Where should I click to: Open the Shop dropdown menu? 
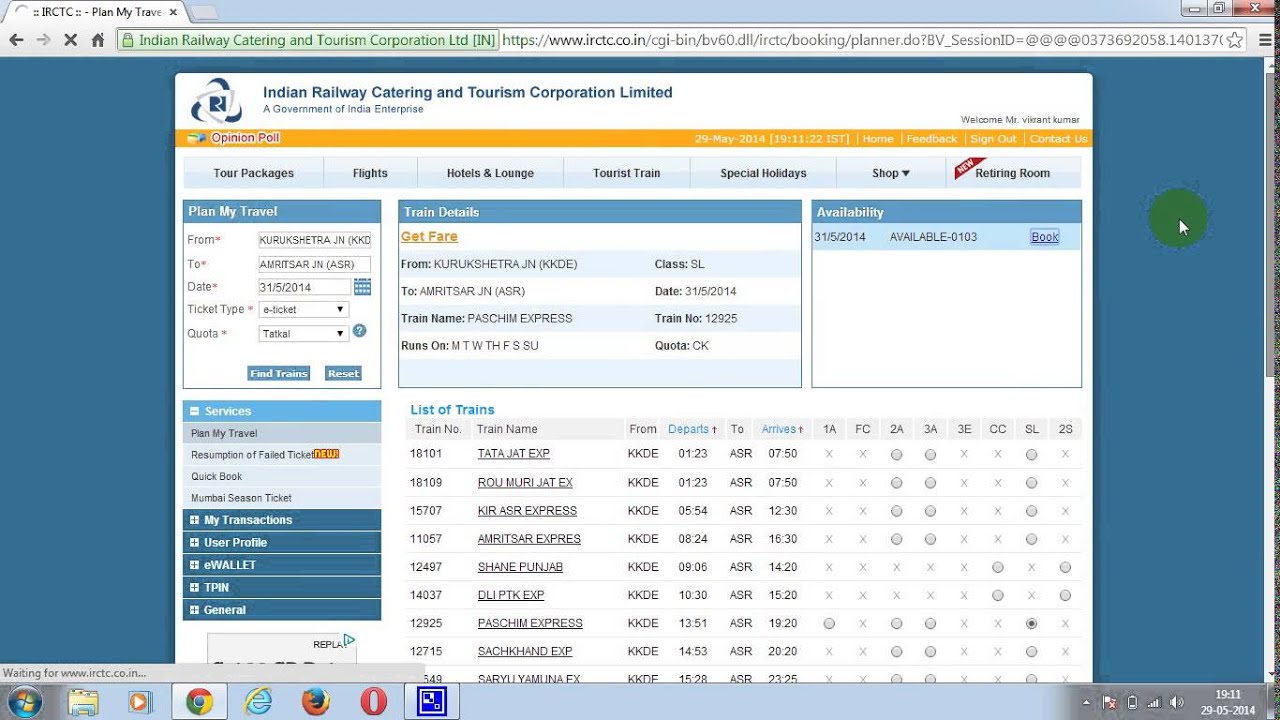891,173
